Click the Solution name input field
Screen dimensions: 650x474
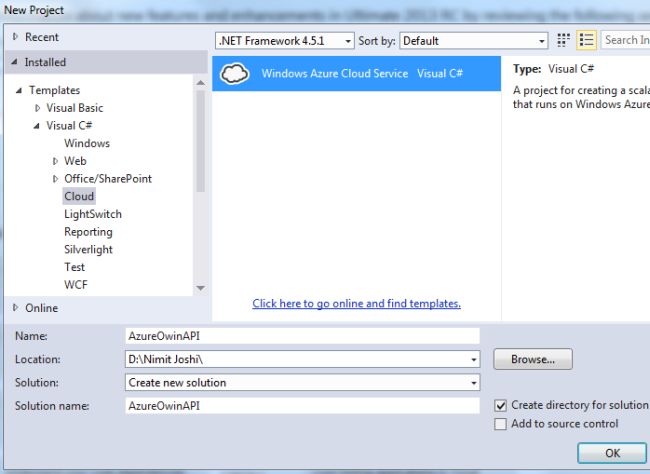[302, 406]
